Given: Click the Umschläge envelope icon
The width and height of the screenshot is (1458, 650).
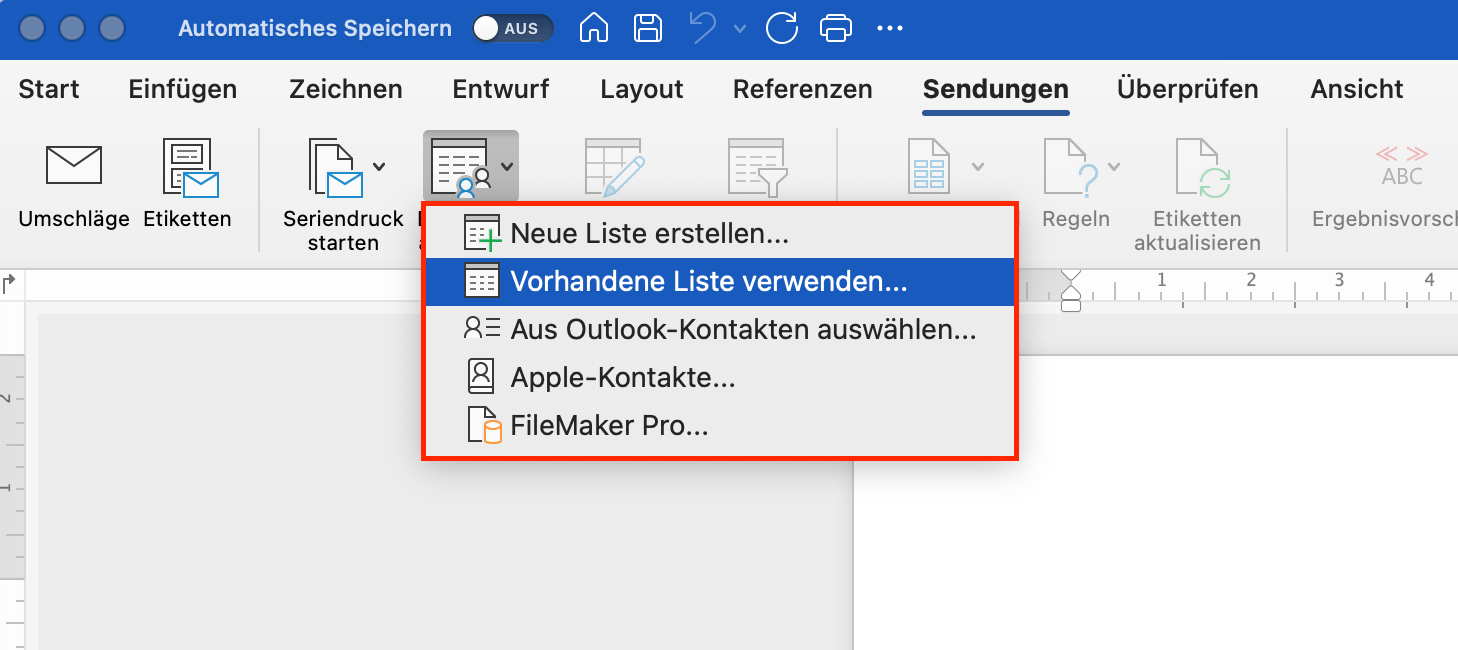Looking at the screenshot, I should 73,166.
